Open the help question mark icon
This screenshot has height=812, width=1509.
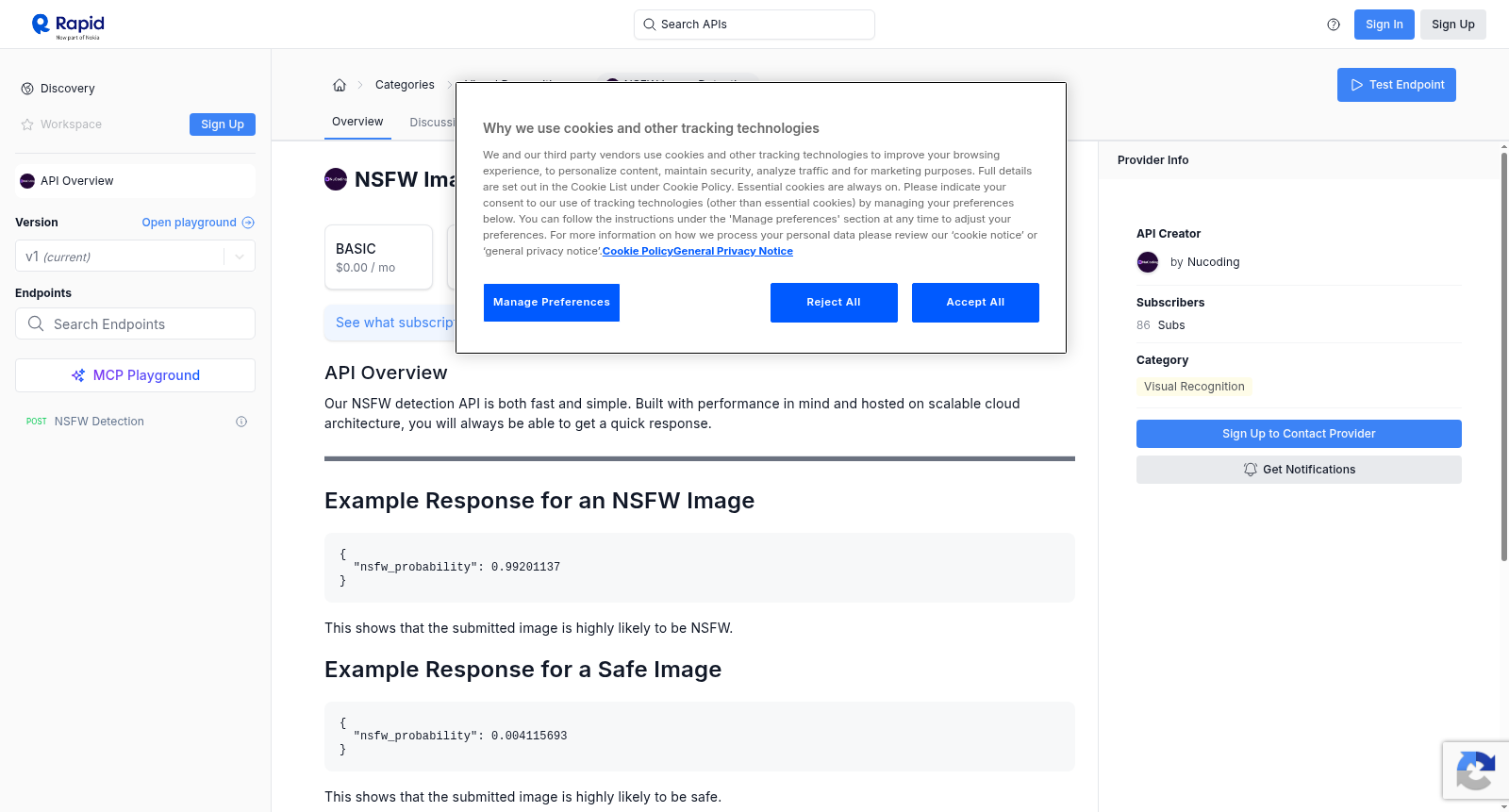(x=1334, y=25)
